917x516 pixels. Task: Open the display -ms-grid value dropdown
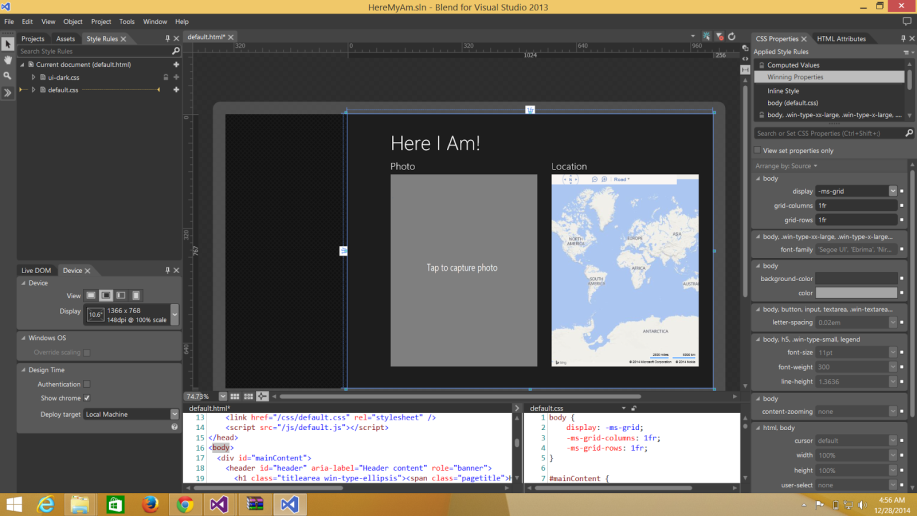pyautogui.click(x=892, y=191)
